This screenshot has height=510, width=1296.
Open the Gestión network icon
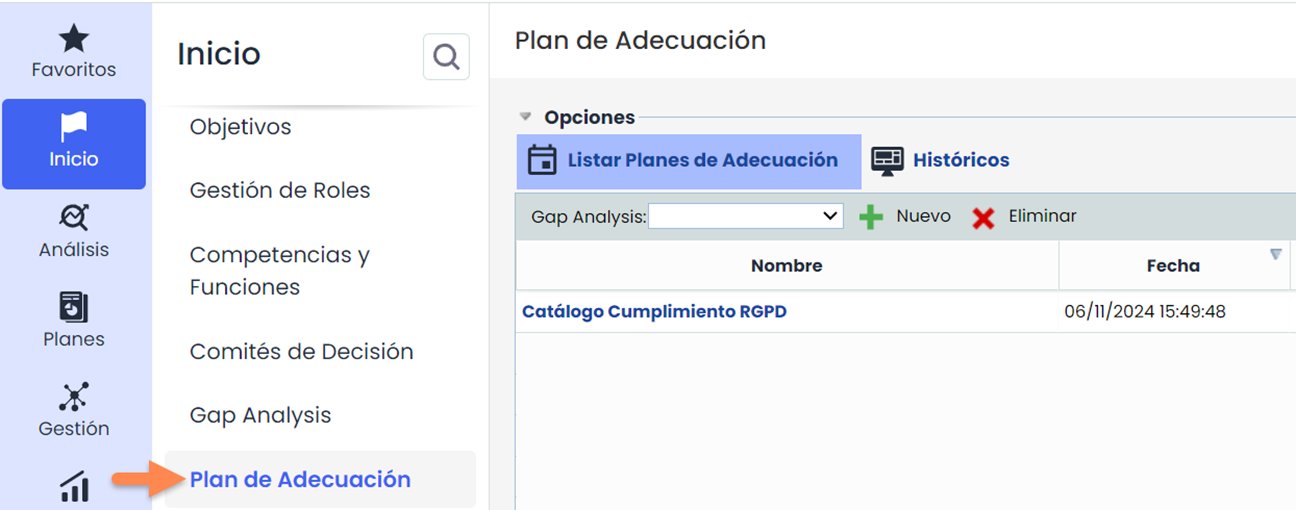(x=74, y=398)
